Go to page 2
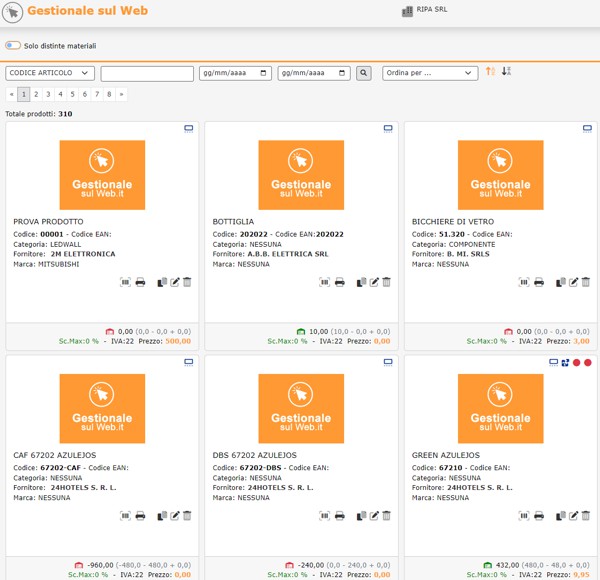The height and width of the screenshot is (580, 600). (x=36, y=94)
